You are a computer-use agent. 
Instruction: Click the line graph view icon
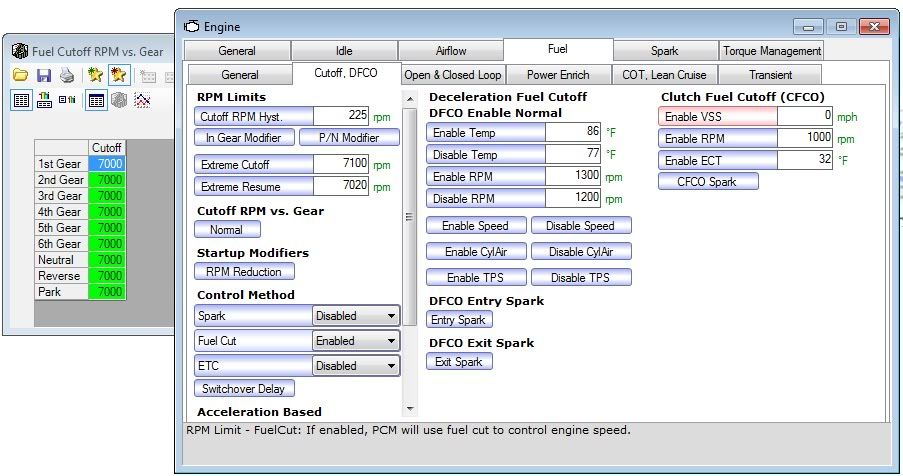(x=142, y=100)
